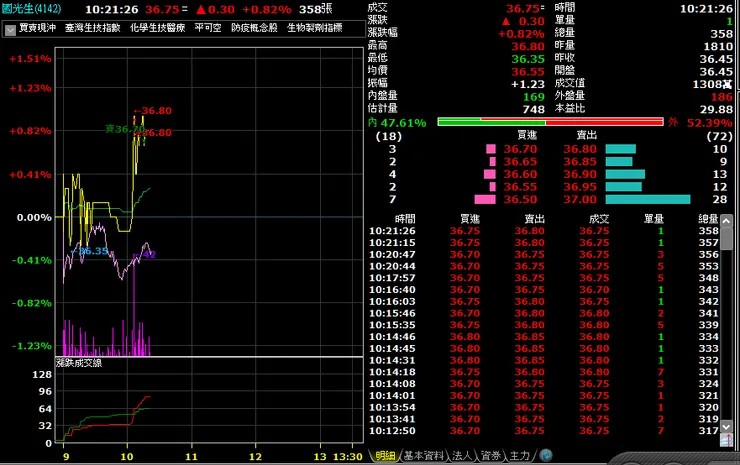
Task: Select the 10:21:26 trade row
Action: (544, 231)
